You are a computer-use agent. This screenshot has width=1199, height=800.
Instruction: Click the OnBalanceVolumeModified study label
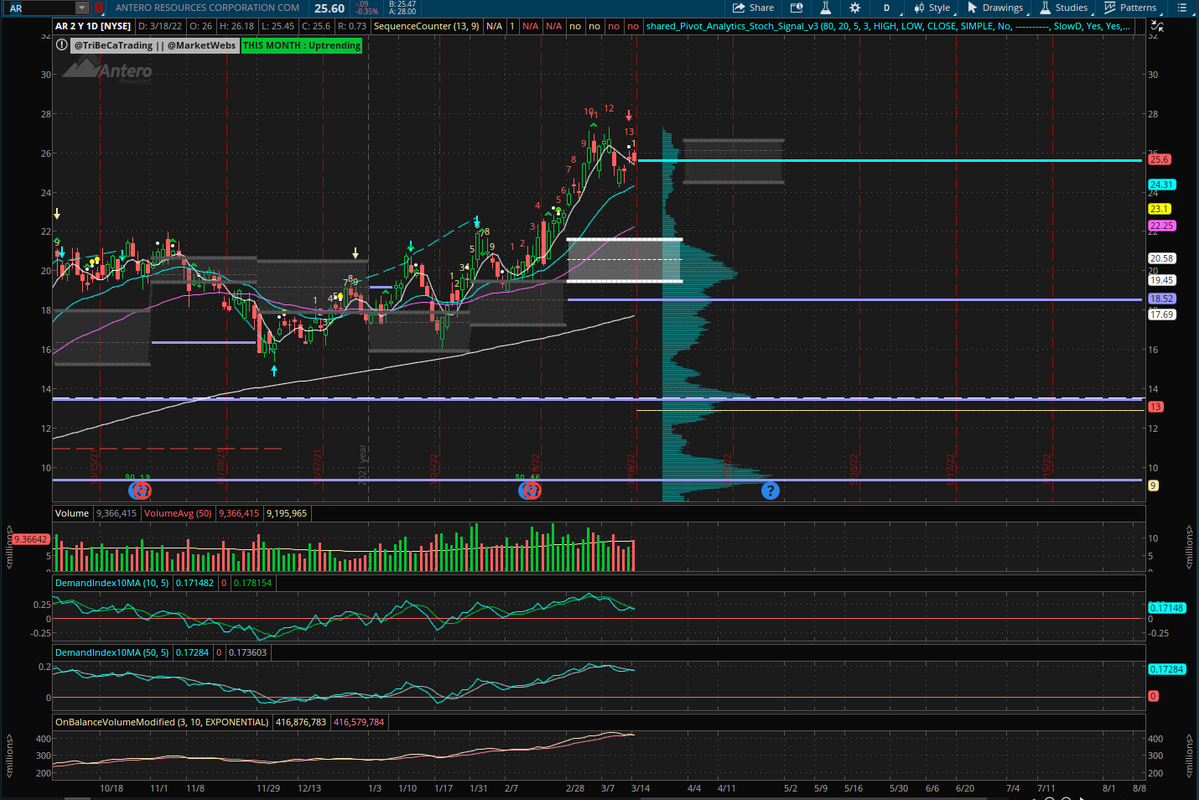[161, 722]
